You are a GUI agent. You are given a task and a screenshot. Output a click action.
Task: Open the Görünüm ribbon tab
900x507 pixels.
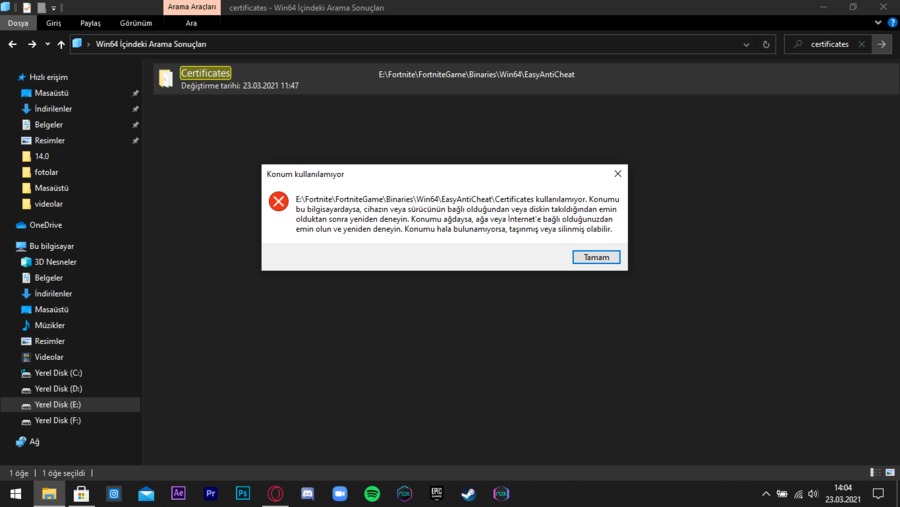(x=136, y=23)
